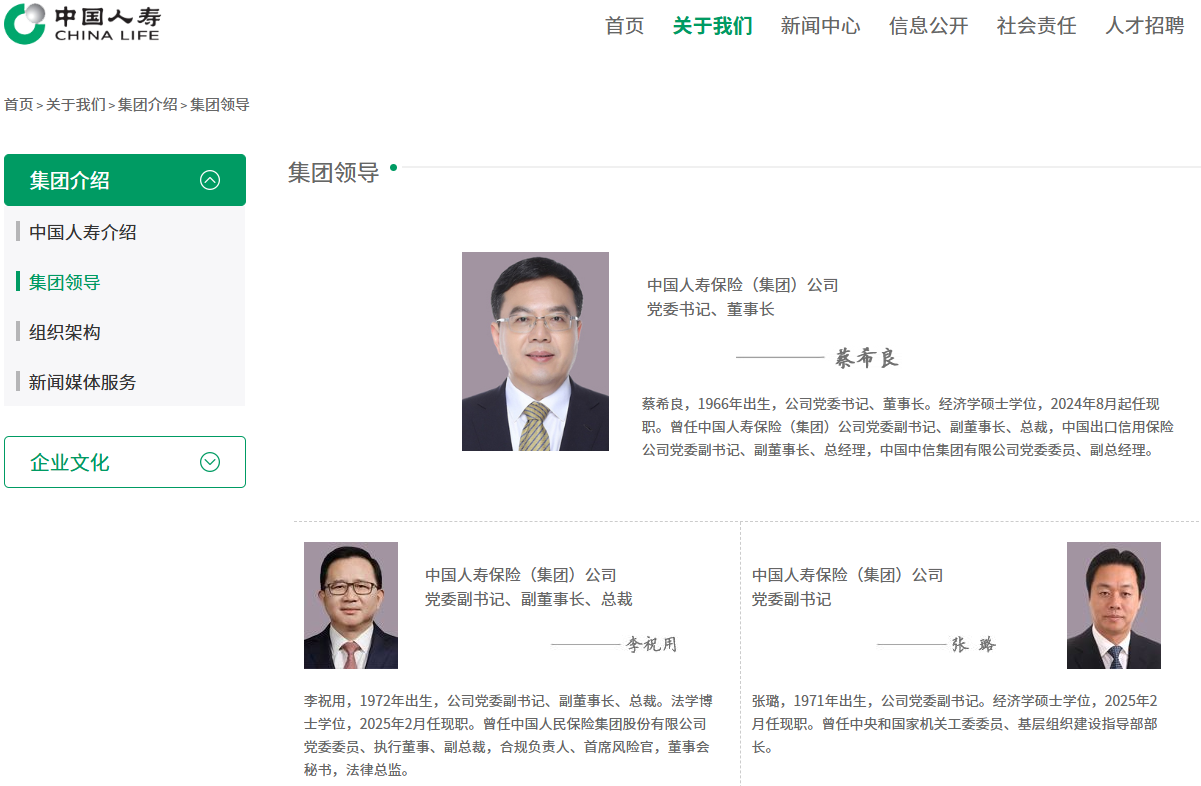Click 首页 in the breadcrumb

click(18, 104)
